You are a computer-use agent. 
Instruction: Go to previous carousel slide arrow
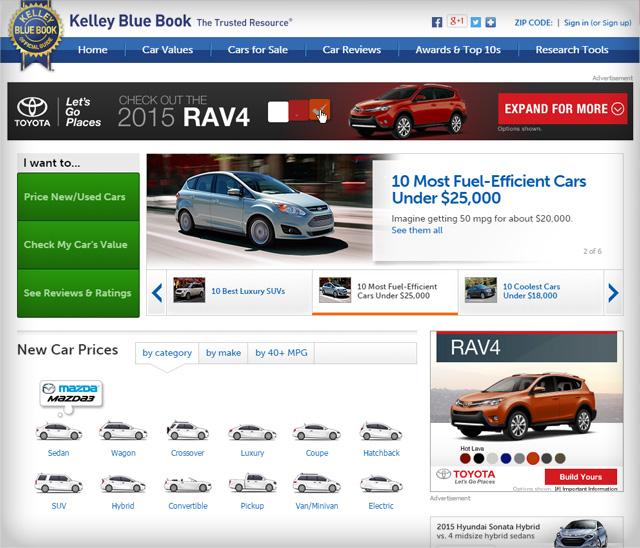[x=157, y=292]
